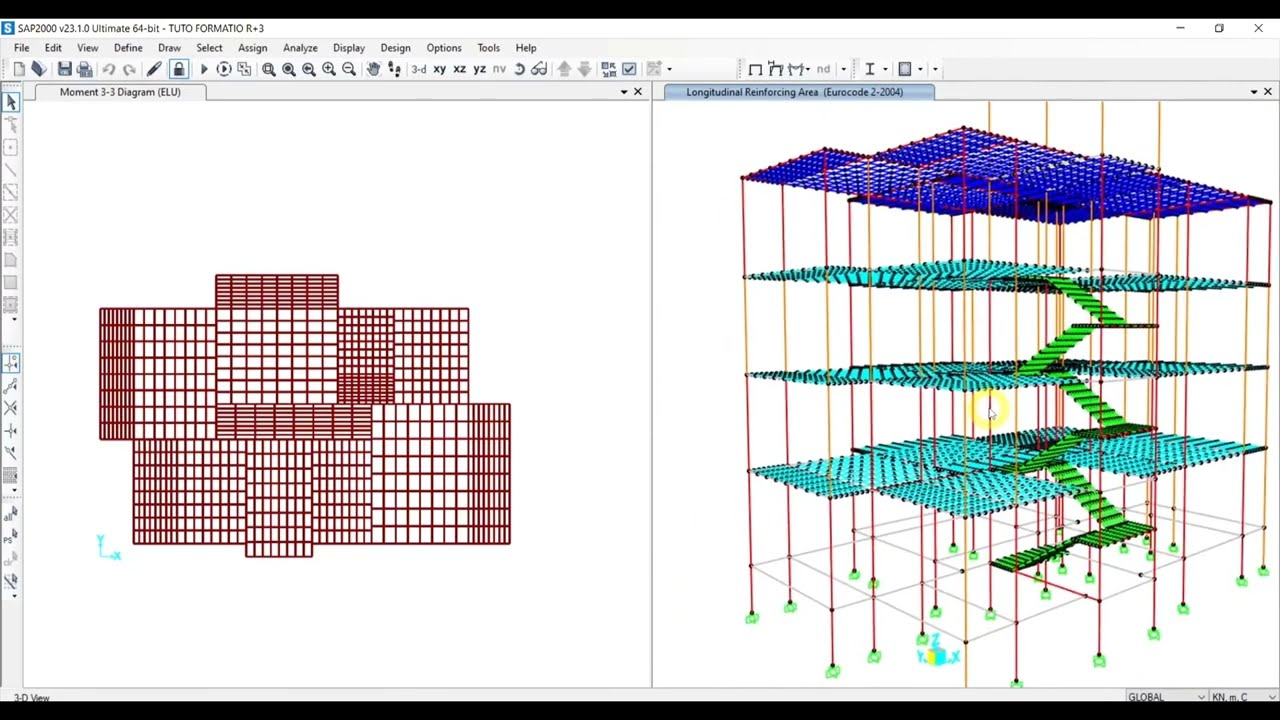The height and width of the screenshot is (720, 1280).
Task: Click the pencil refresh window icon
Action: (154, 69)
